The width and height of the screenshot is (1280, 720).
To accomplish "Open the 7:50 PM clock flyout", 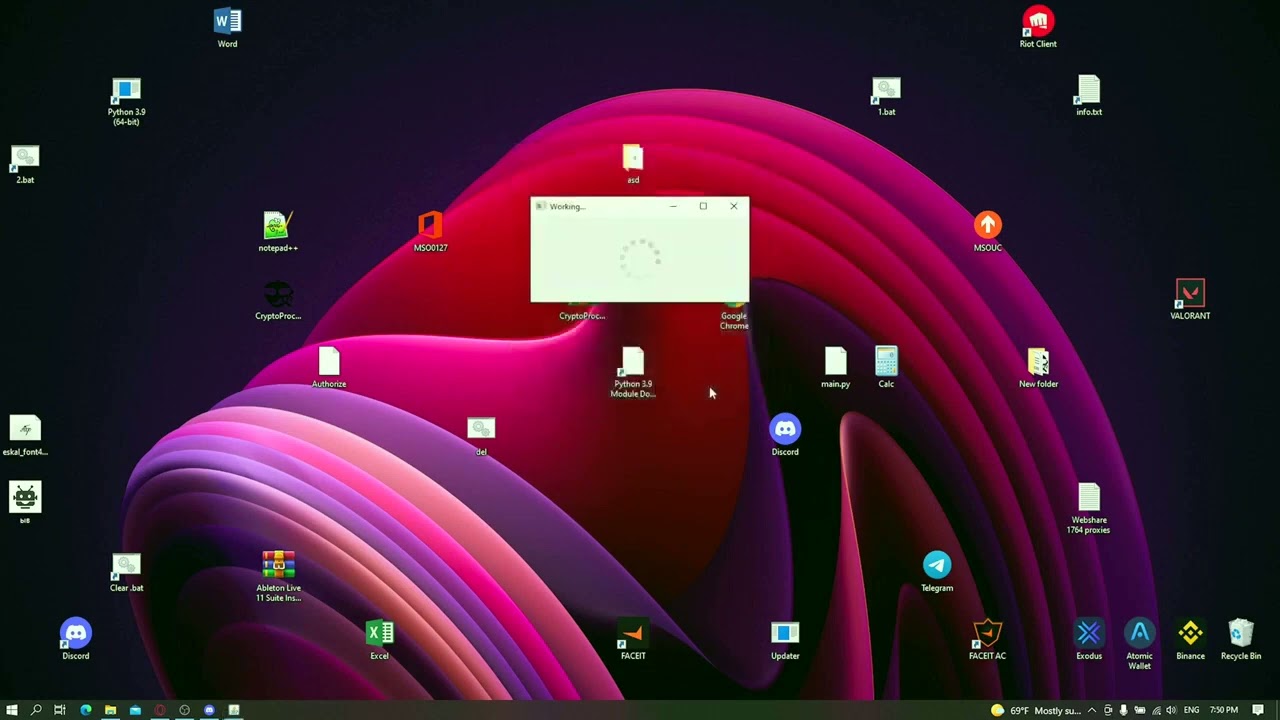I will [1224, 710].
